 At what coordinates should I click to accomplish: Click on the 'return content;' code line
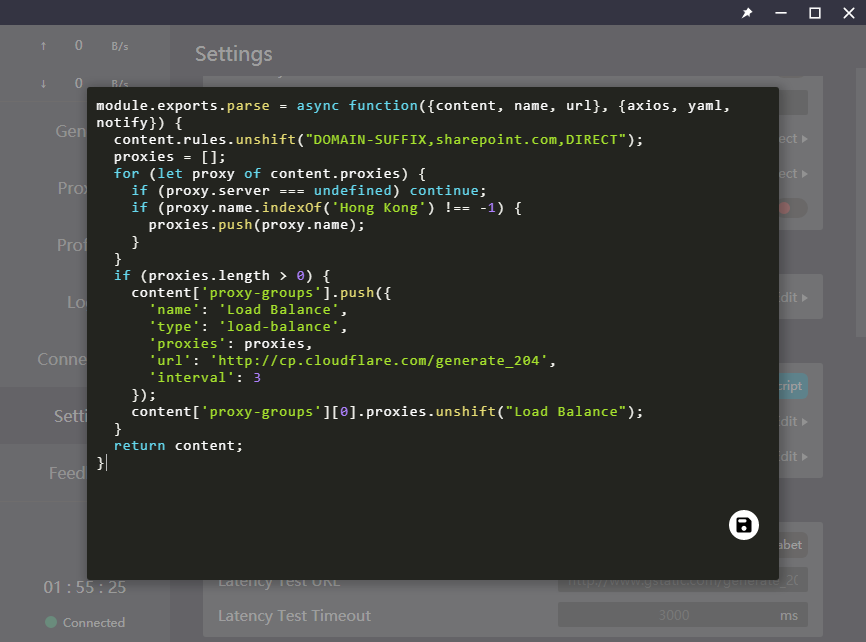(x=178, y=445)
